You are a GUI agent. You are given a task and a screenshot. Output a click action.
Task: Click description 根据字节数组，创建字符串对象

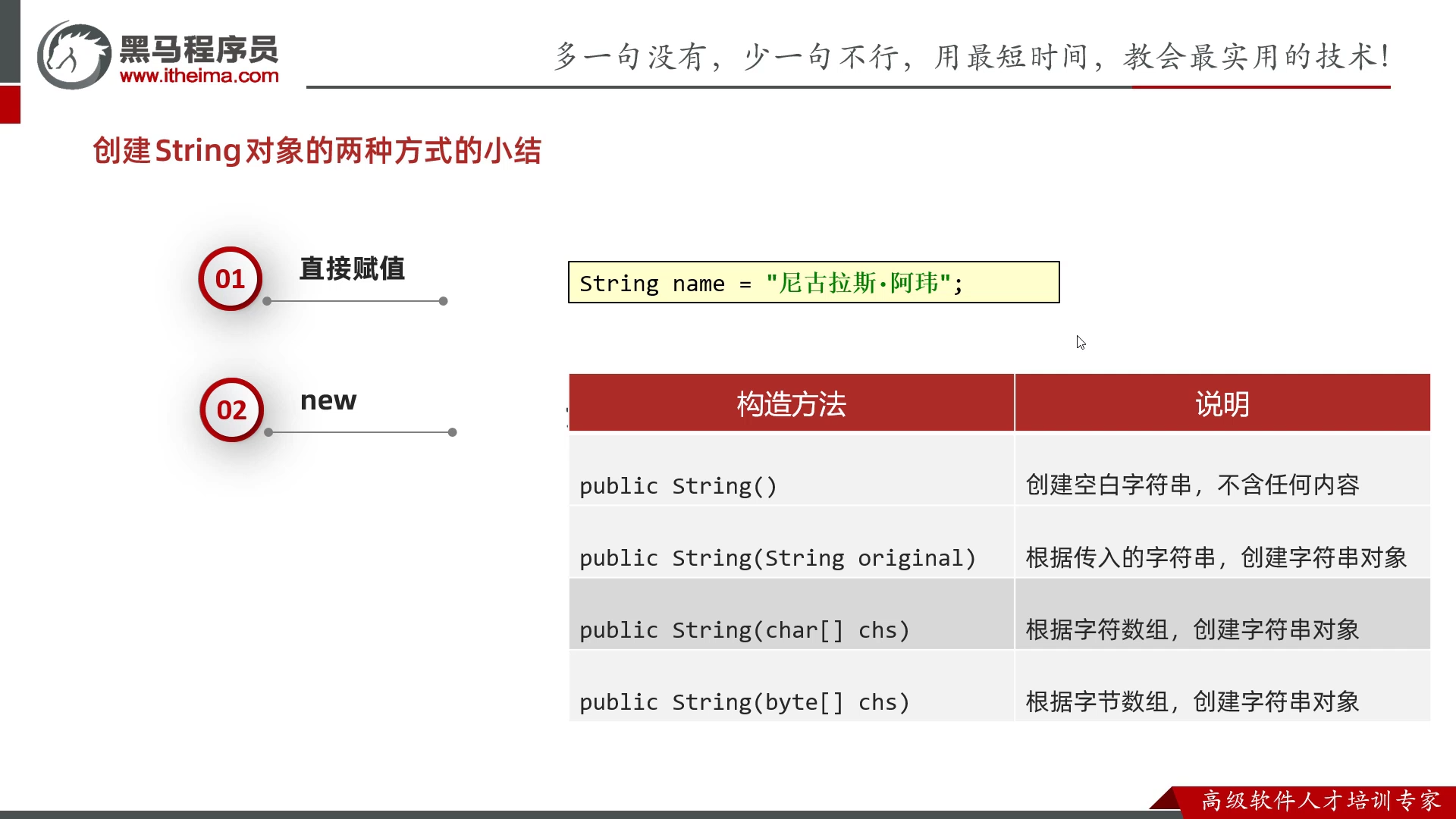tap(1192, 701)
